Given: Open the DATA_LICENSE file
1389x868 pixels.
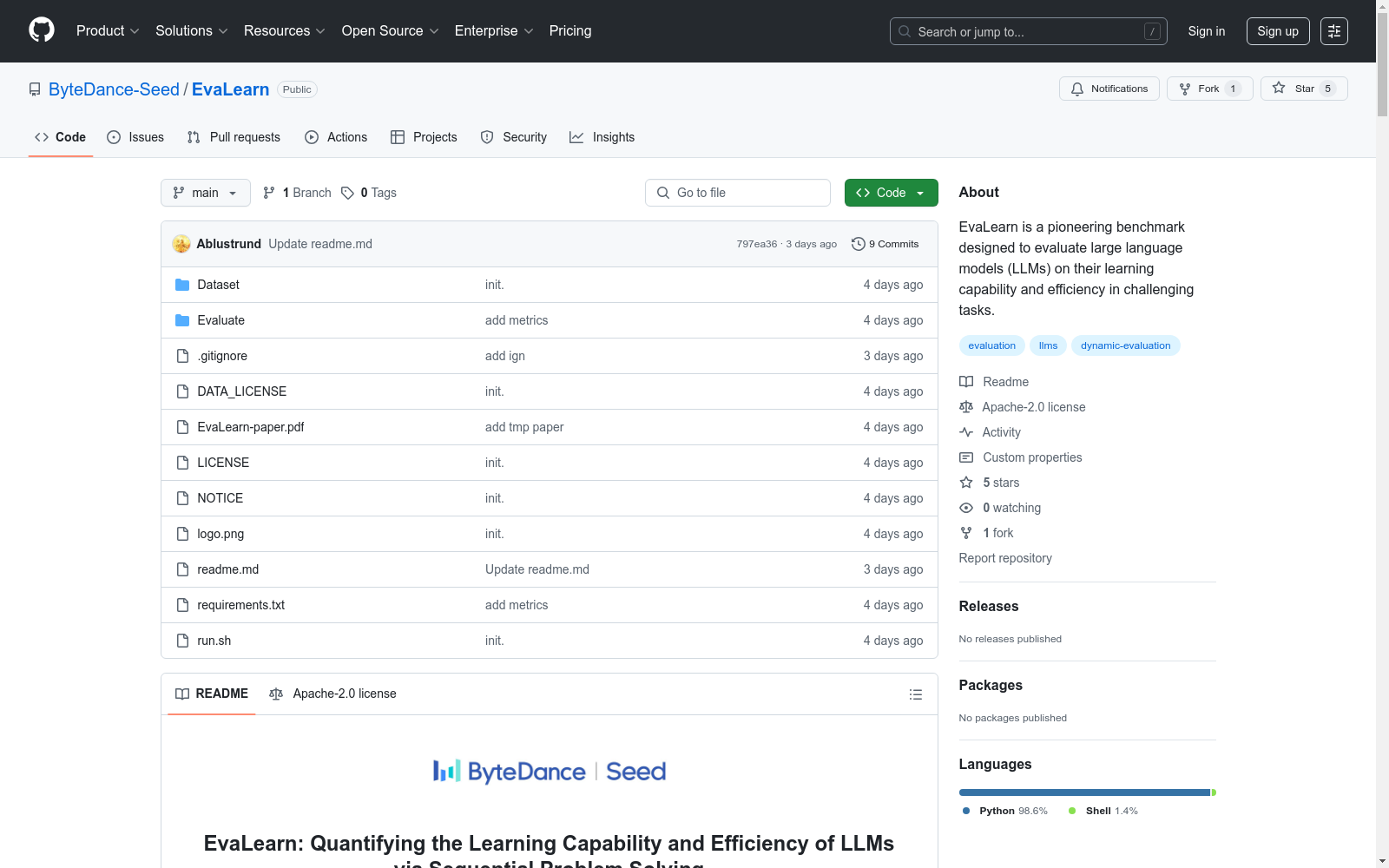Looking at the screenshot, I should [242, 391].
